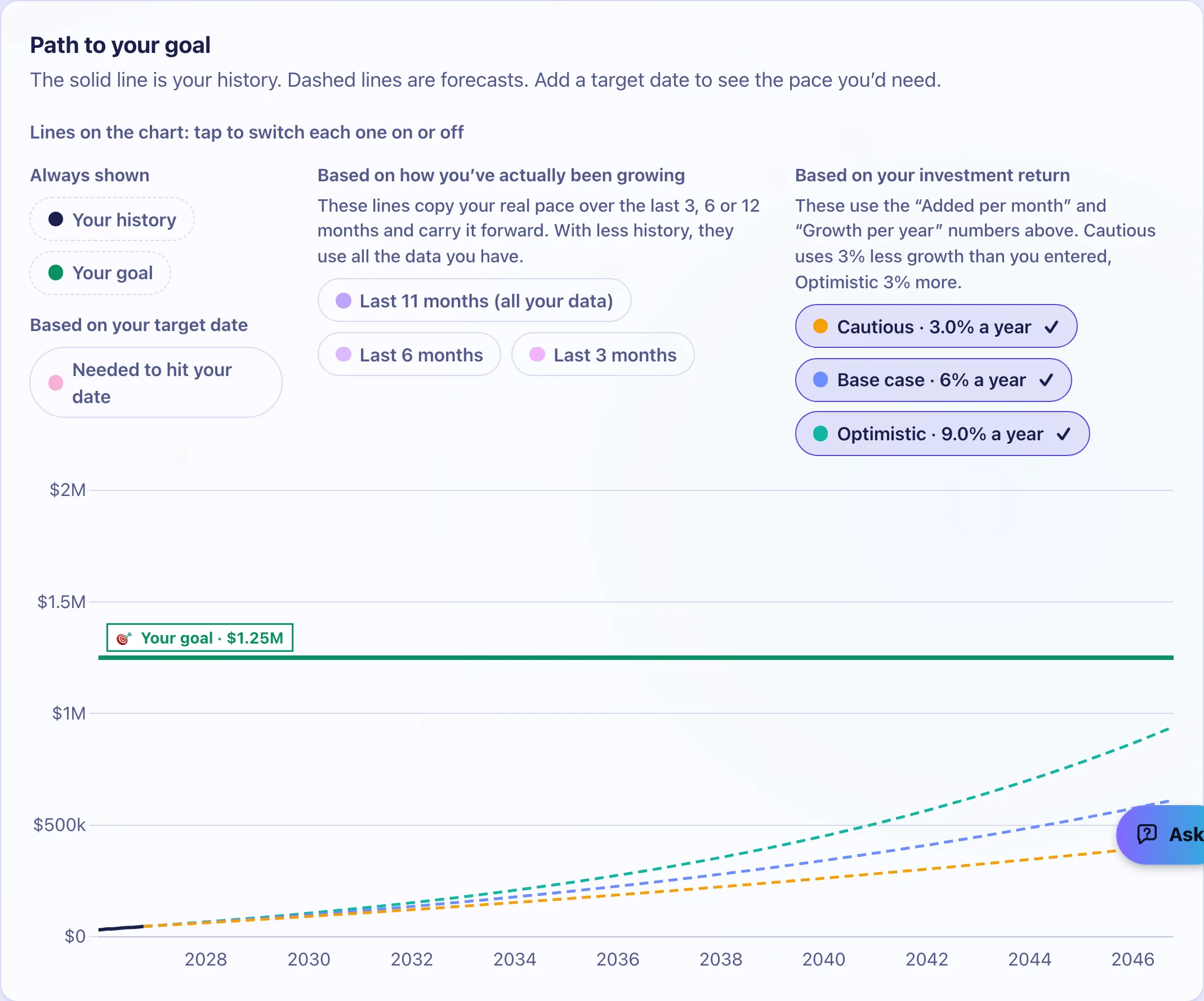Screen dimensions: 1204x1001
Task: Click the orange dot on Cautious chip
Action: [x=820, y=326]
